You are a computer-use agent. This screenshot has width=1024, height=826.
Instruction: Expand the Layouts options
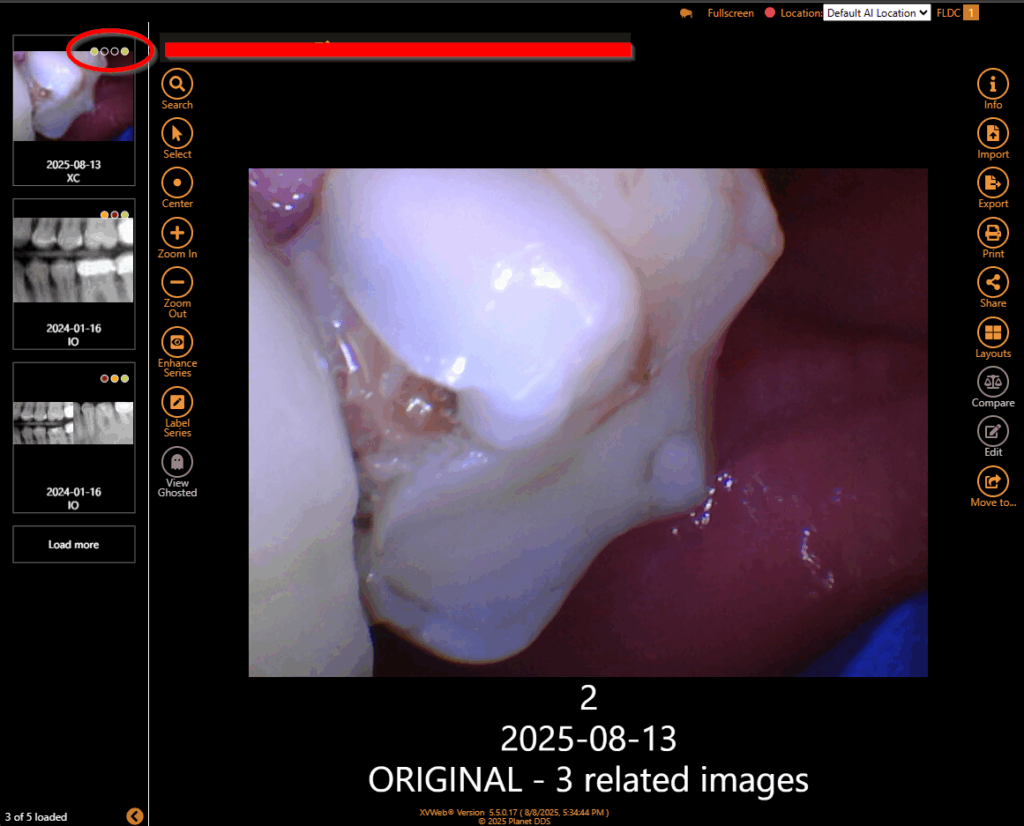pos(992,333)
